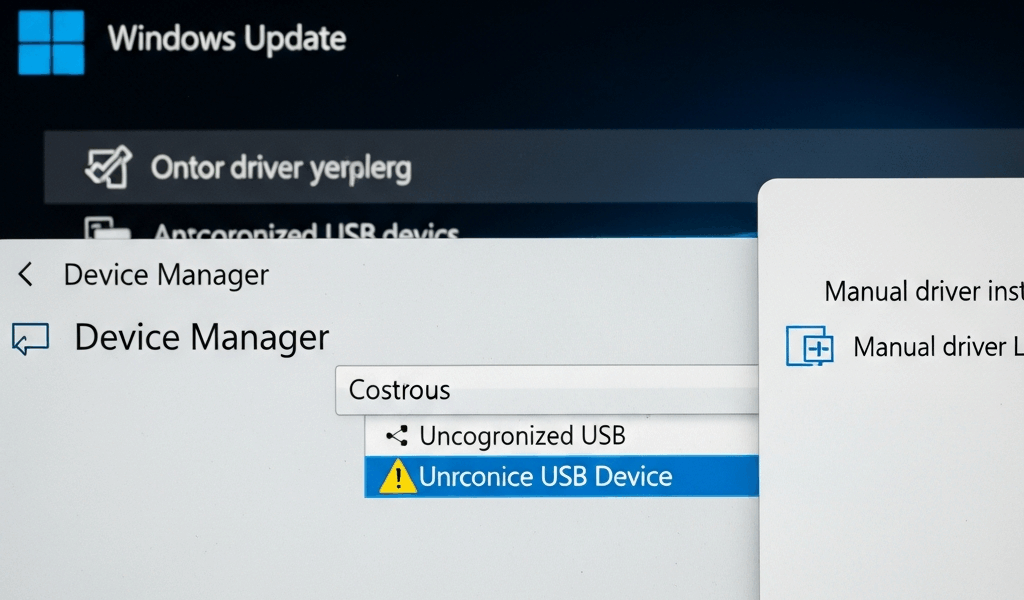Click the Manual driver install icon

click(x=812, y=347)
